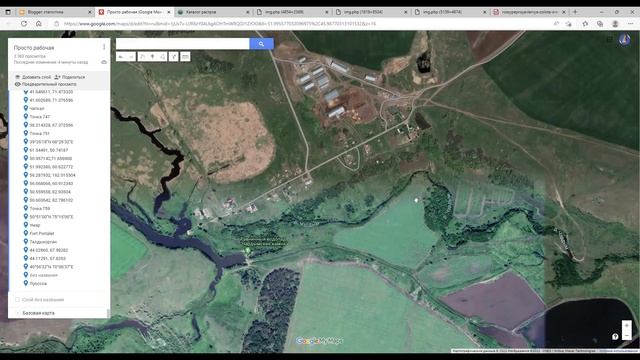Viewport: 640px width, 360px height.
Task: Click the green marker on the map
Action: pyautogui.click(x=247, y=251)
